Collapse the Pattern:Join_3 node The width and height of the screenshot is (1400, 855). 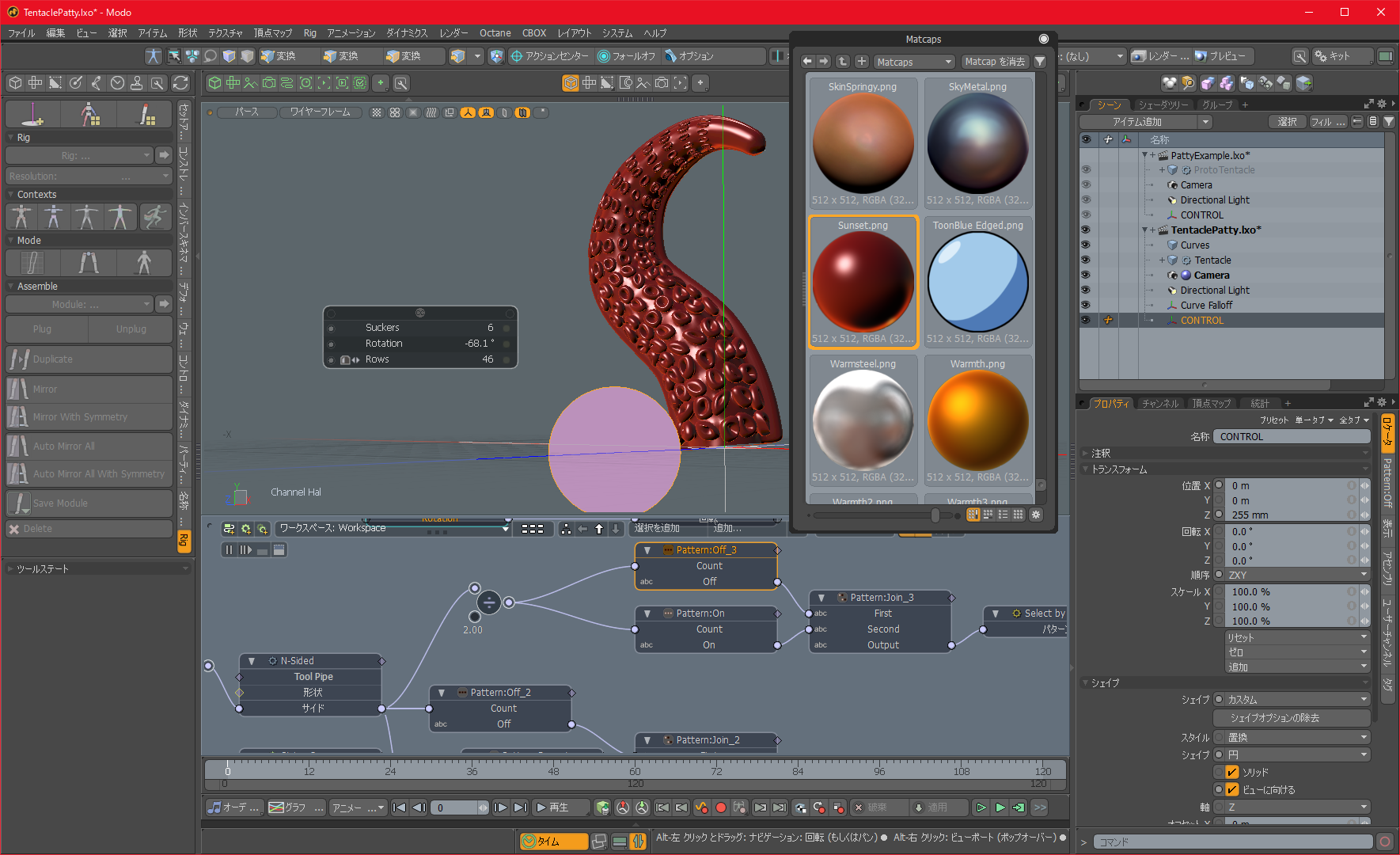[x=821, y=598]
